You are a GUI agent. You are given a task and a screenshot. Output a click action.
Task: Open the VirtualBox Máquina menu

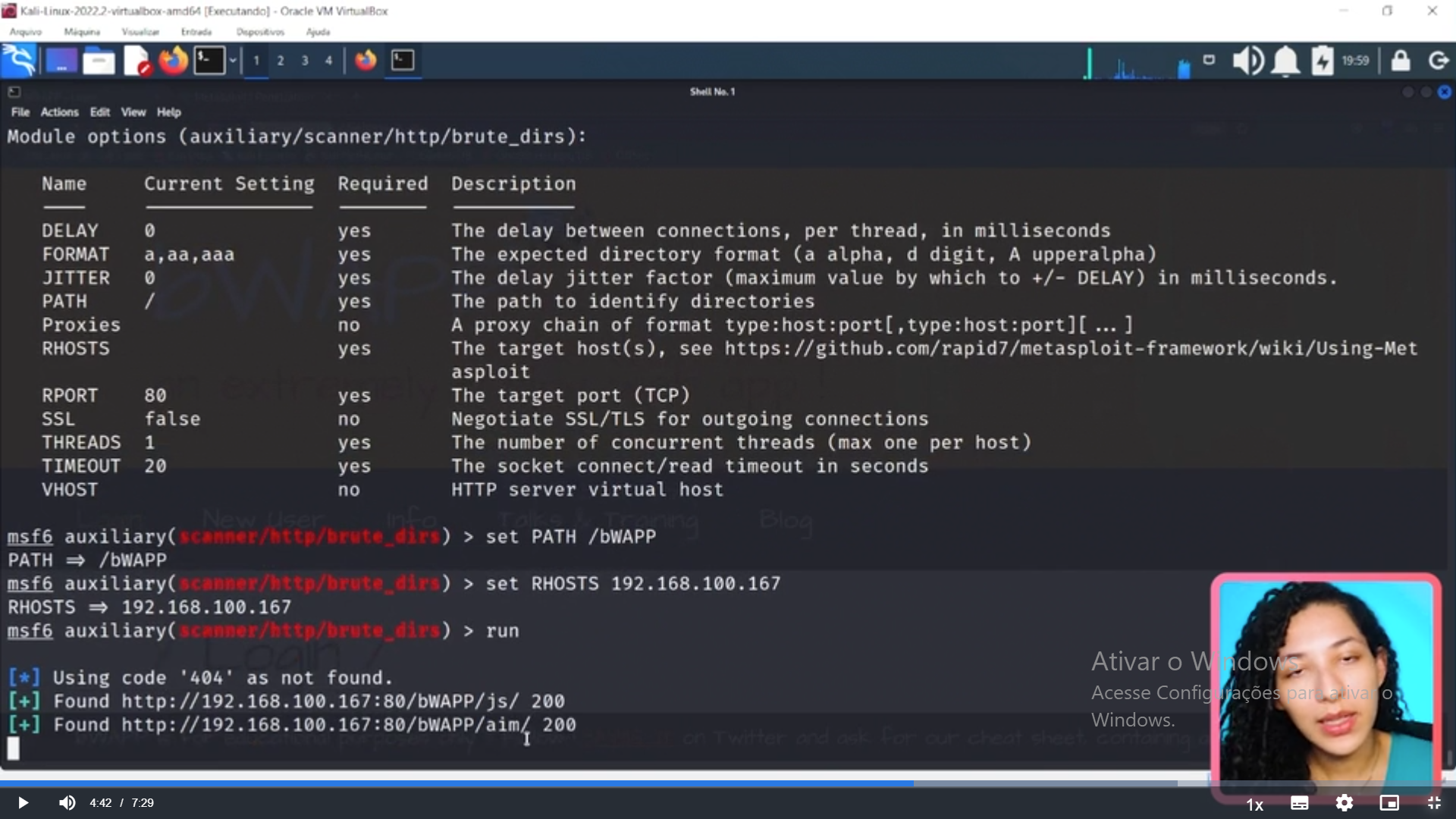point(82,32)
